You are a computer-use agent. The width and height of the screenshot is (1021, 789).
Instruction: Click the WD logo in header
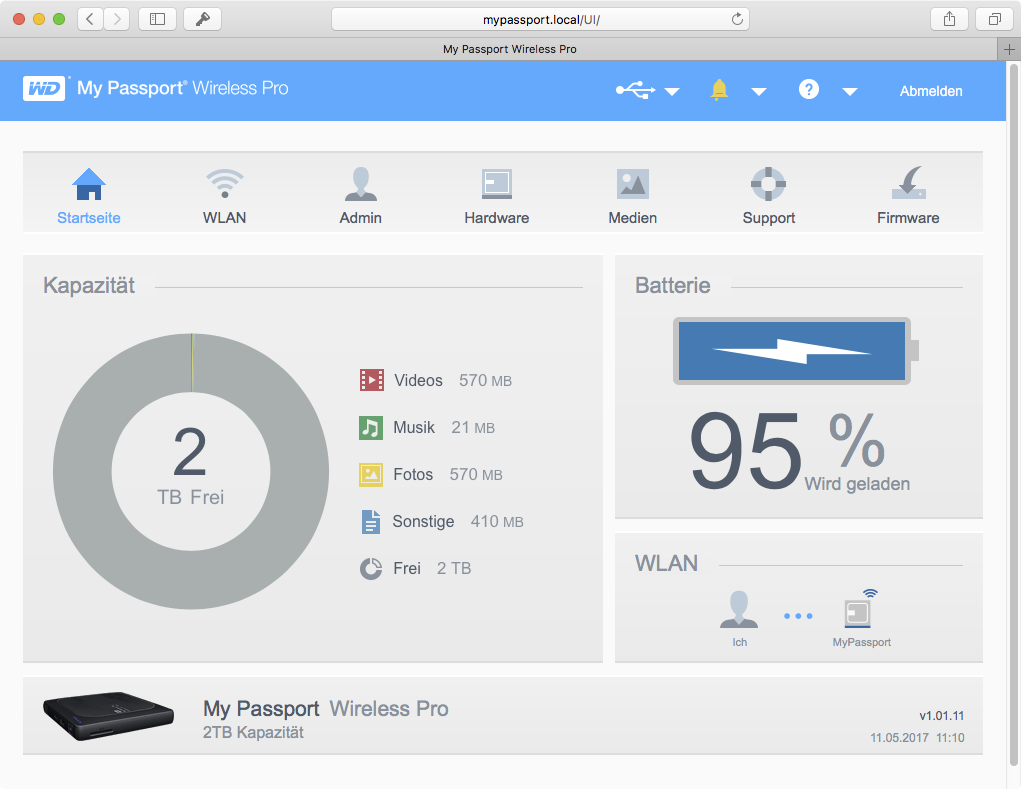(44, 89)
